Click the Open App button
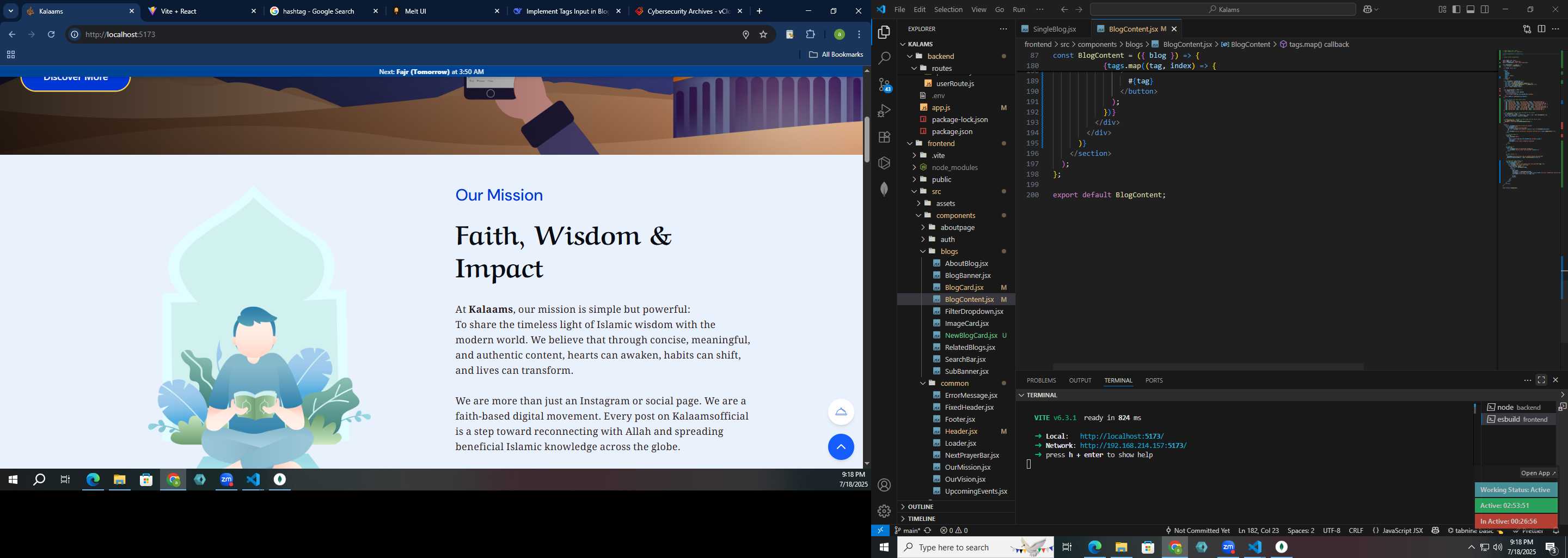 pyautogui.click(x=1538, y=474)
